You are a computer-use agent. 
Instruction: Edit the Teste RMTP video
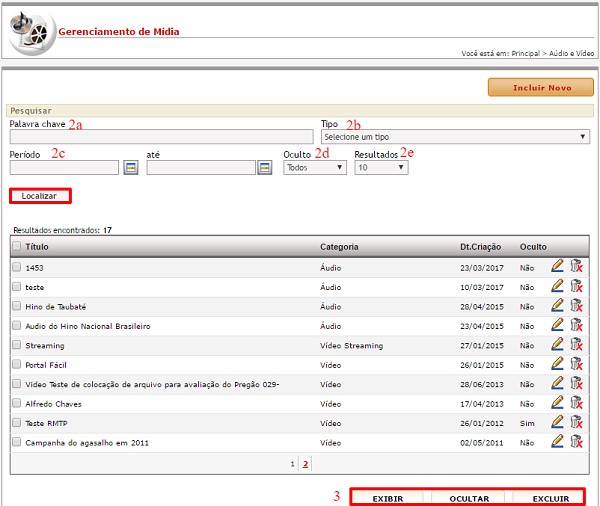tap(557, 422)
